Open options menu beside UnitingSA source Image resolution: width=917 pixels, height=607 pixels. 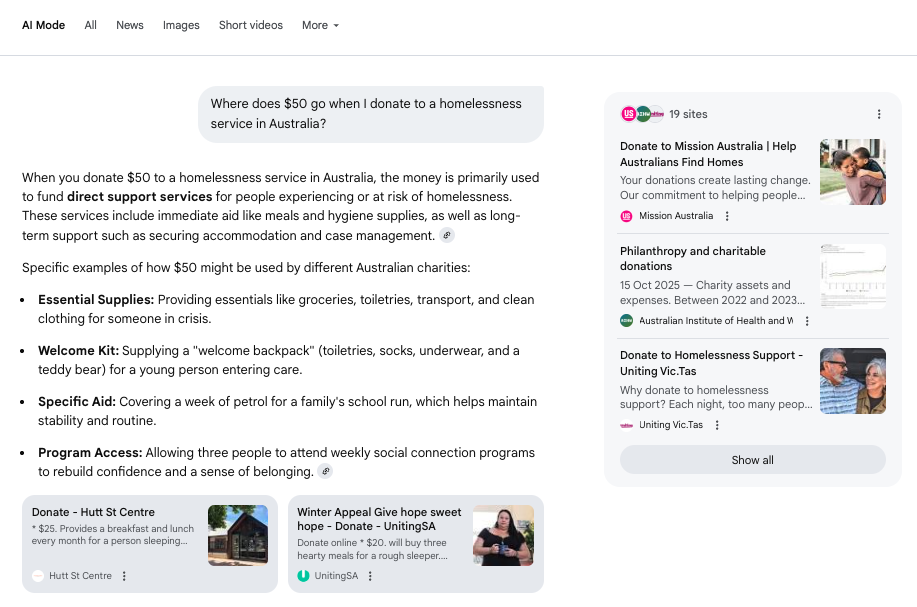370,576
